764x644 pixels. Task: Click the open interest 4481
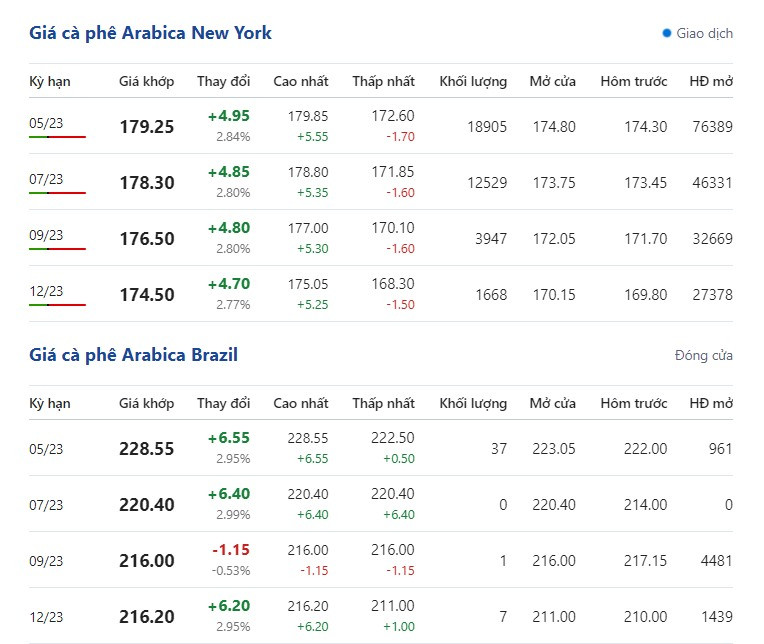(x=717, y=561)
